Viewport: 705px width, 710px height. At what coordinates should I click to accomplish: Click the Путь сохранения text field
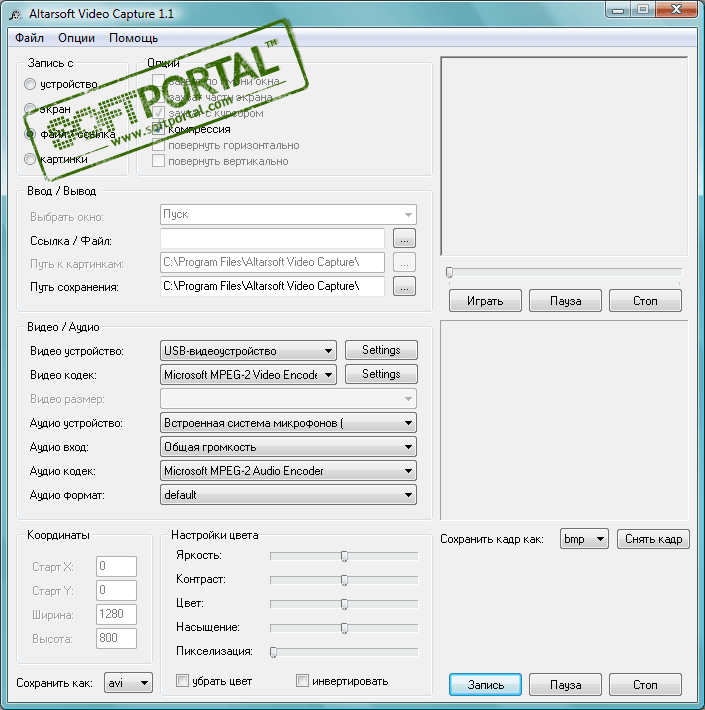pos(272,286)
